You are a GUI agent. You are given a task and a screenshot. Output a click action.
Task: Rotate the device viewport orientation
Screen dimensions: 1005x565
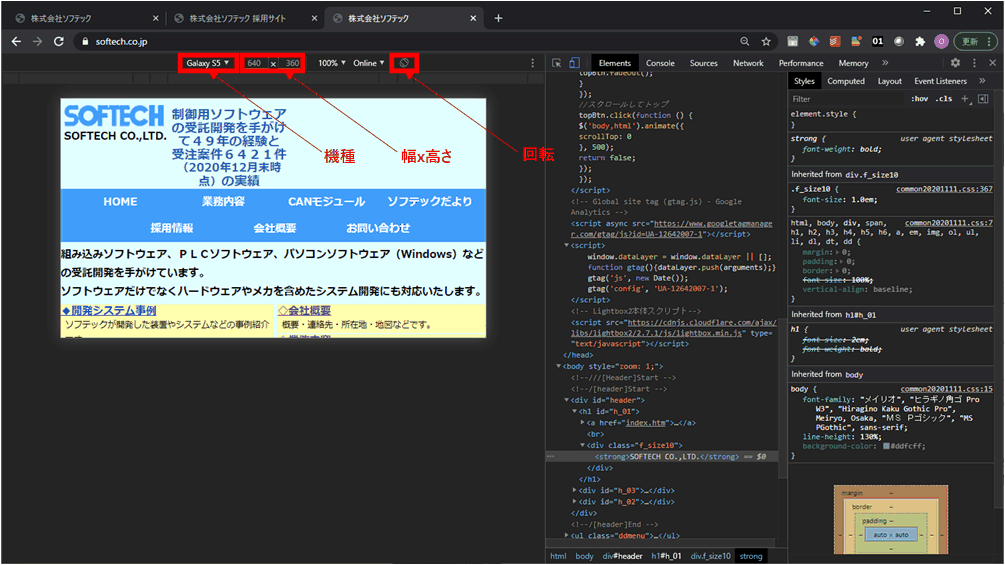pyautogui.click(x=404, y=63)
